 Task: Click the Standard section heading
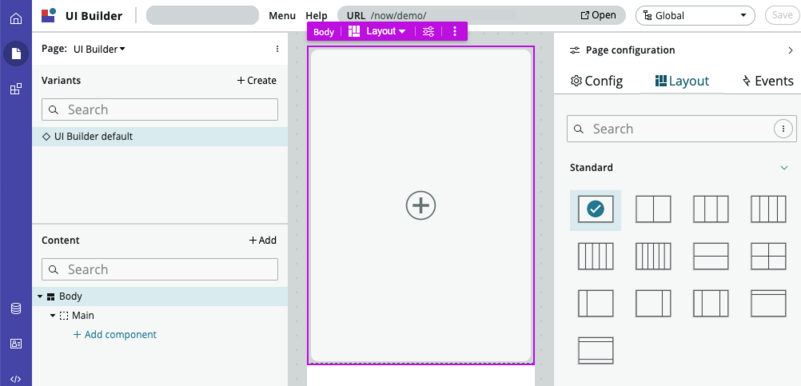pyautogui.click(x=591, y=167)
